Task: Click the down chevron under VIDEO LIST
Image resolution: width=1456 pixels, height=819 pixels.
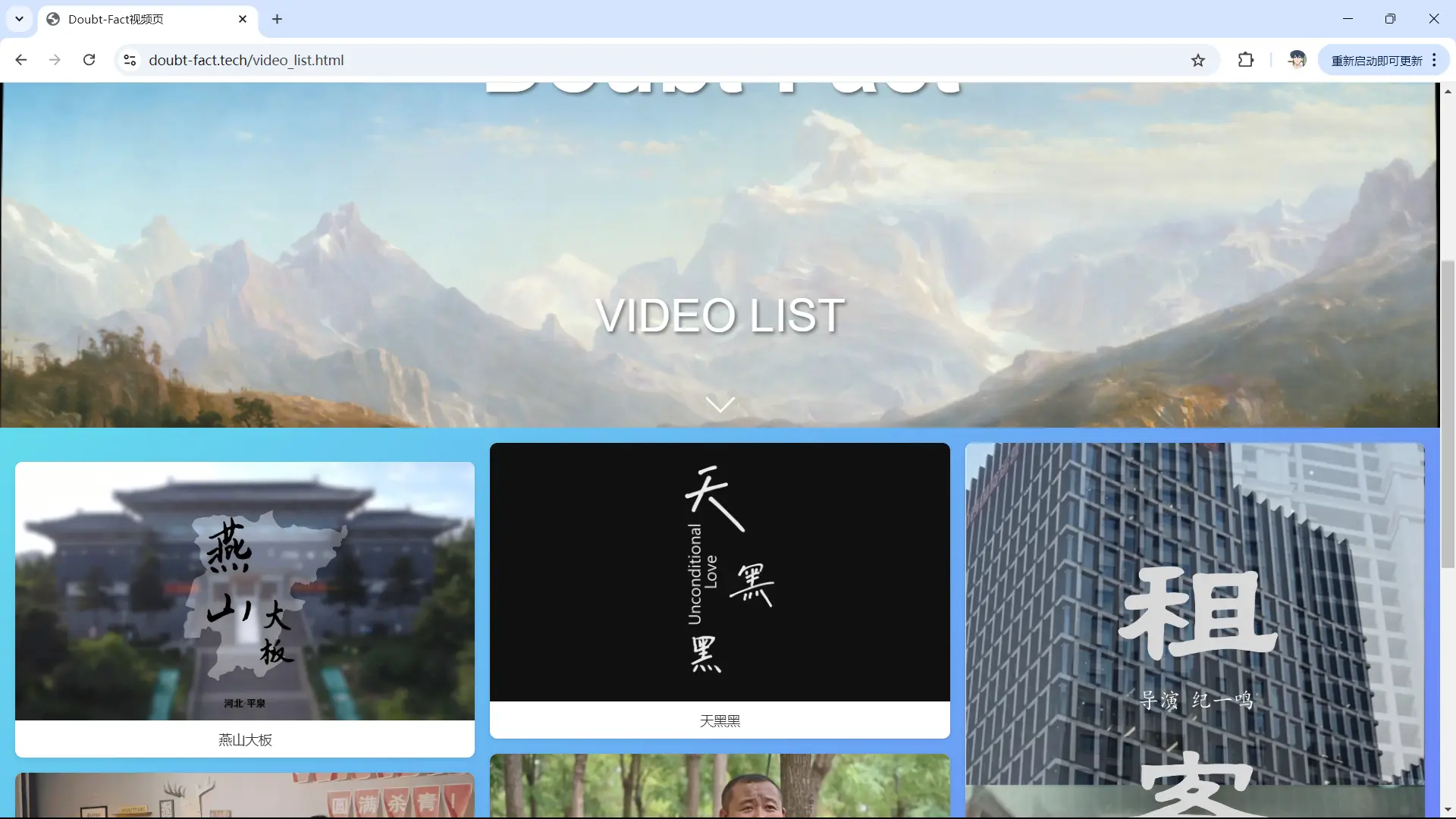Action: [x=720, y=404]
